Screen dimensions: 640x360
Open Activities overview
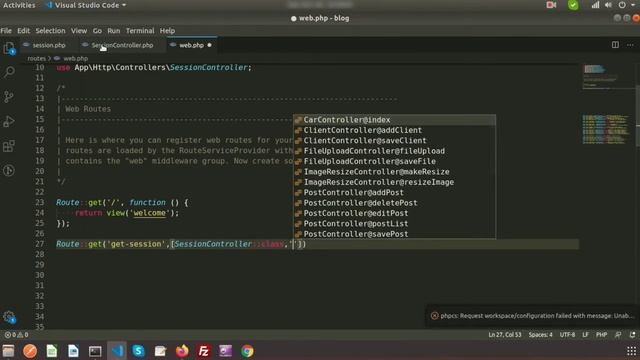[x=19, y=5]
